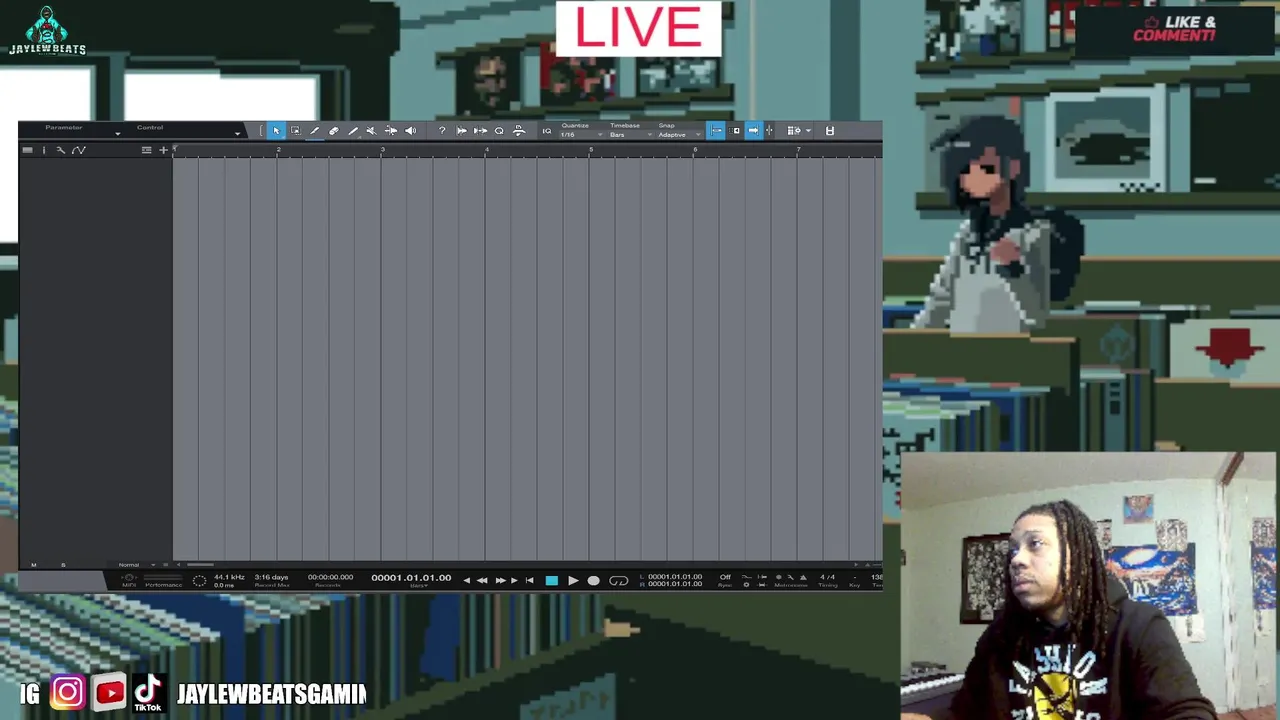Image resolution: width=1280 pixels, height=720 pixels.
Task: Click the Stop button in transport
Action: tap(551, 580)
